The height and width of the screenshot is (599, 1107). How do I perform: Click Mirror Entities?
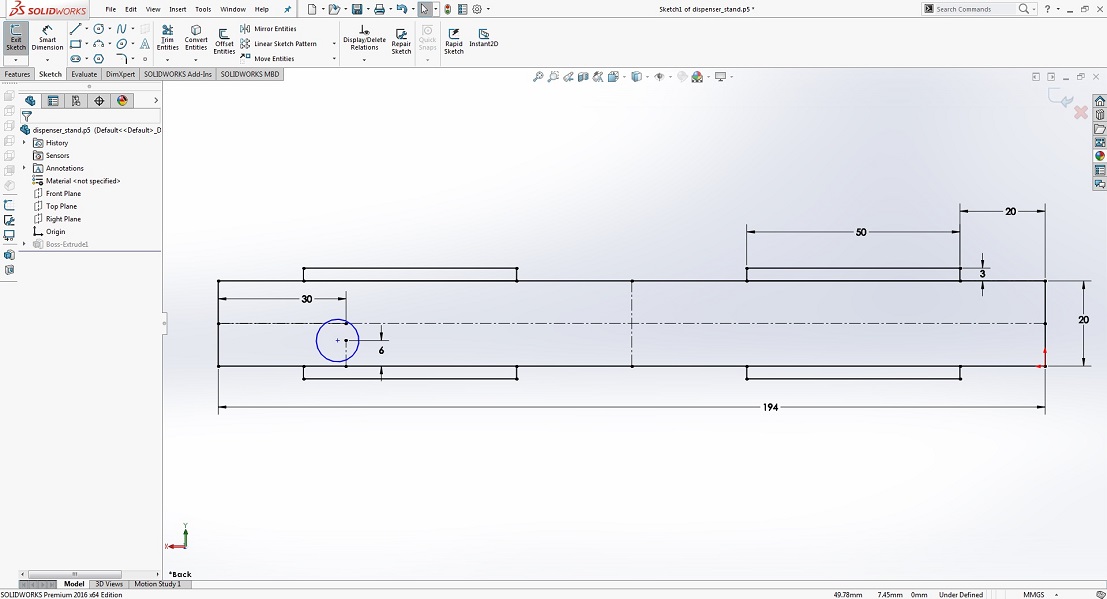click(268, 29)
